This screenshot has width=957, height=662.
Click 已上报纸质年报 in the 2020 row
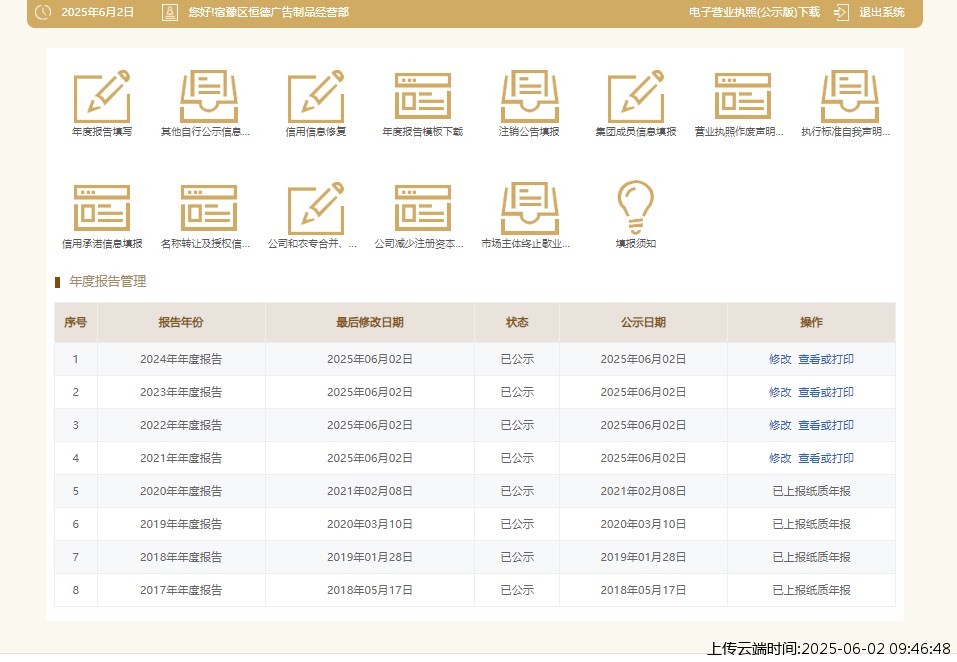pyautogui.click(x=811, y=491)
